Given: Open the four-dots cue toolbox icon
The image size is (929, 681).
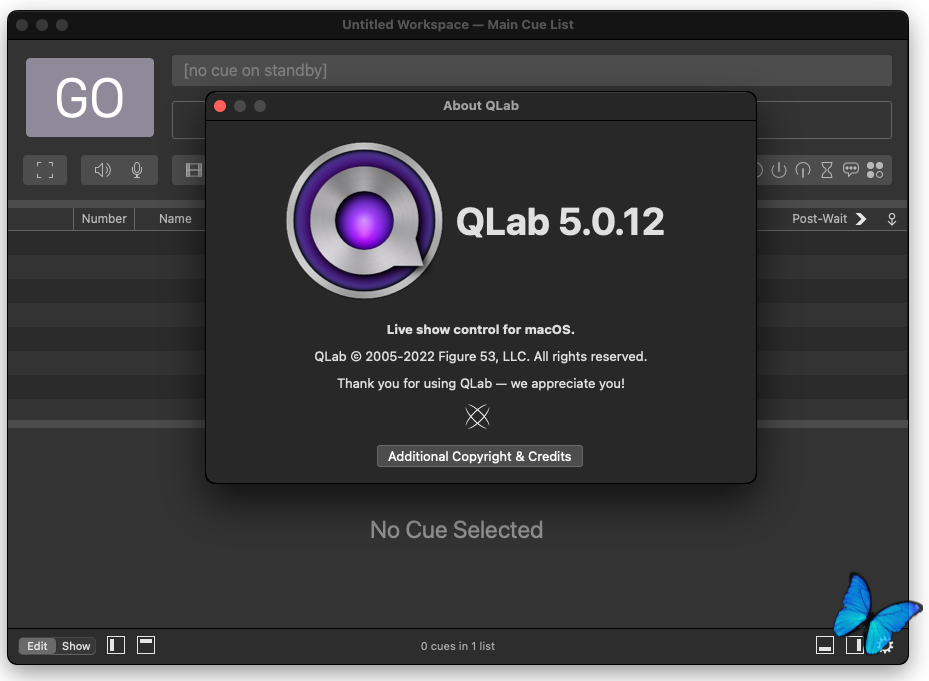Looking at the screenshot, I should click(875, 170).
